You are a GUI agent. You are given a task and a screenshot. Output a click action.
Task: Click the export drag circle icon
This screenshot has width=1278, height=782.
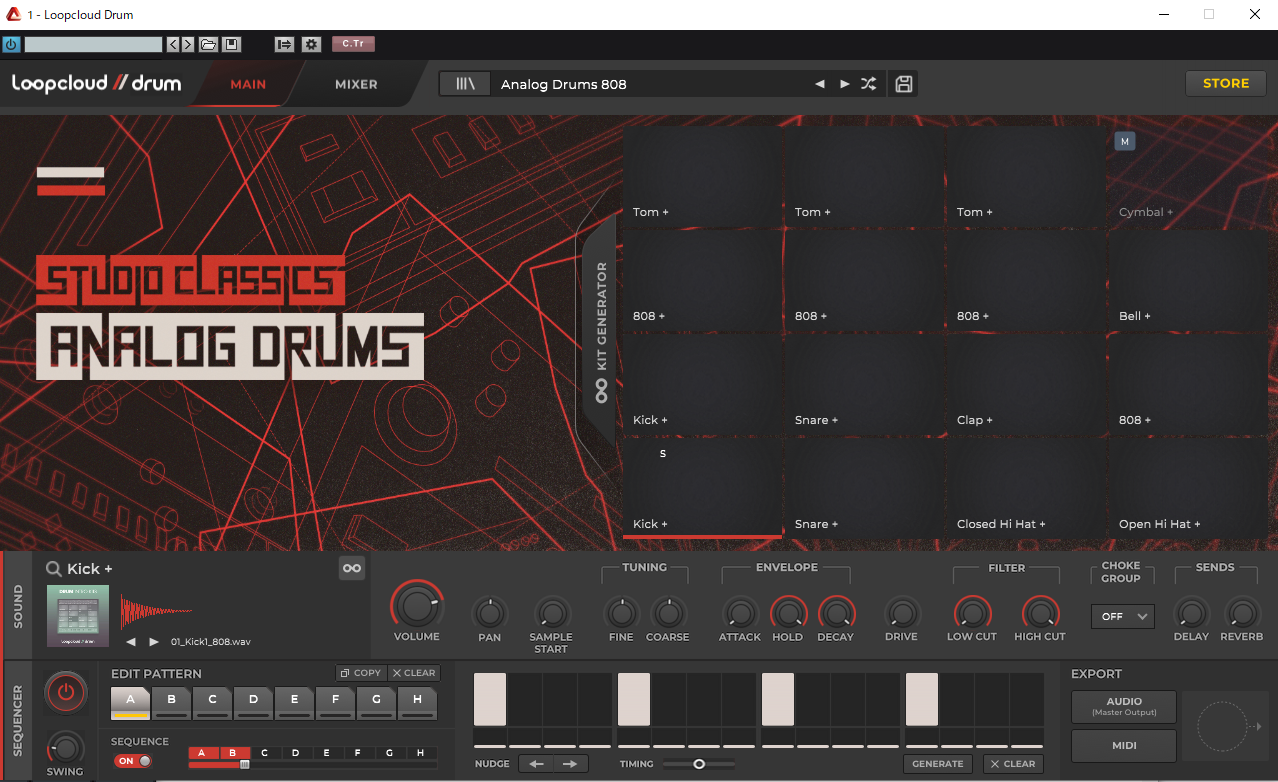pyautogui.click(x=1222, y=727)
